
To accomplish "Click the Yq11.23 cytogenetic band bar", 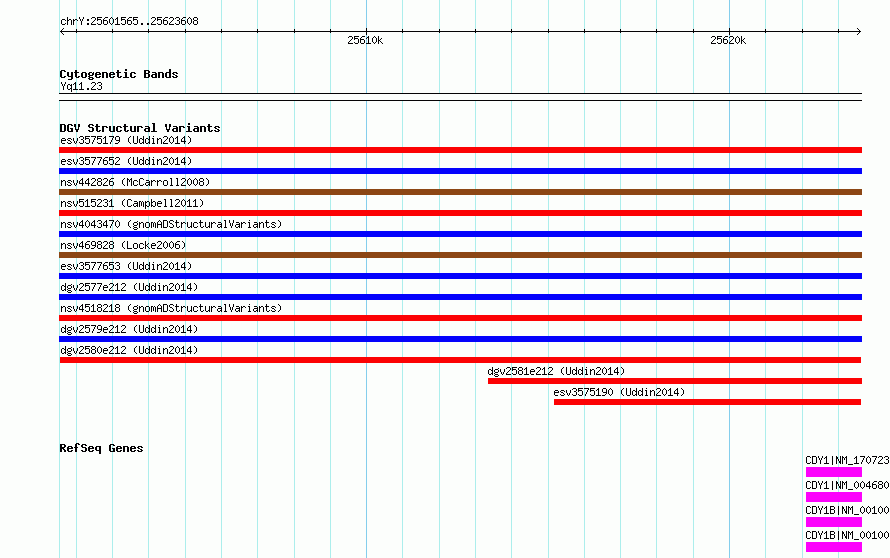I will pyautogui.click(x=460, y=97).
